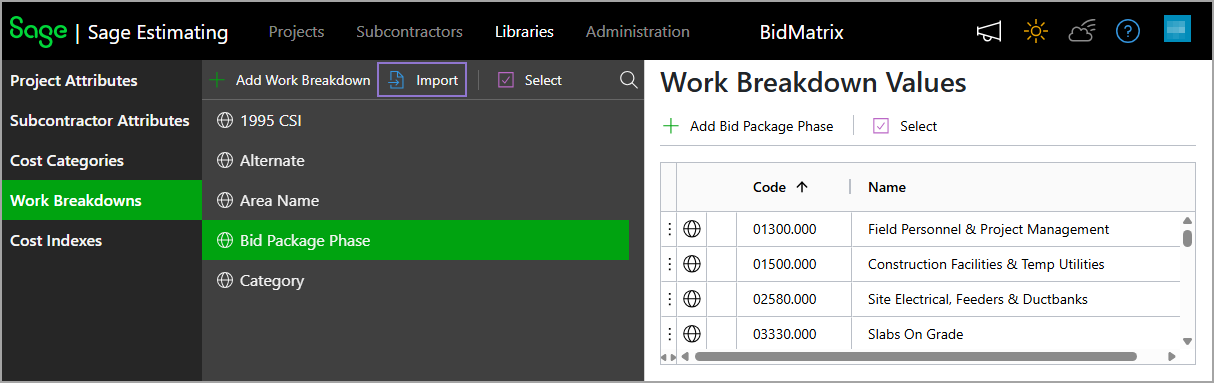The image size is (1214, 383).
Task: Click Construction Facilities & Temp Utilities
Action: click(986, 264)
